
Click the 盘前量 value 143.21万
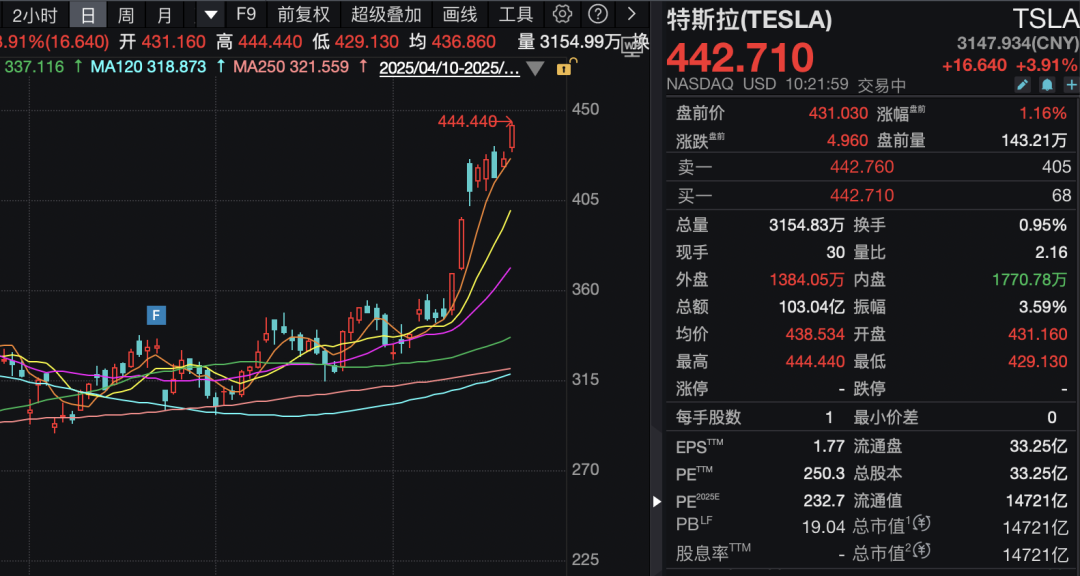tap(1034, 141)
